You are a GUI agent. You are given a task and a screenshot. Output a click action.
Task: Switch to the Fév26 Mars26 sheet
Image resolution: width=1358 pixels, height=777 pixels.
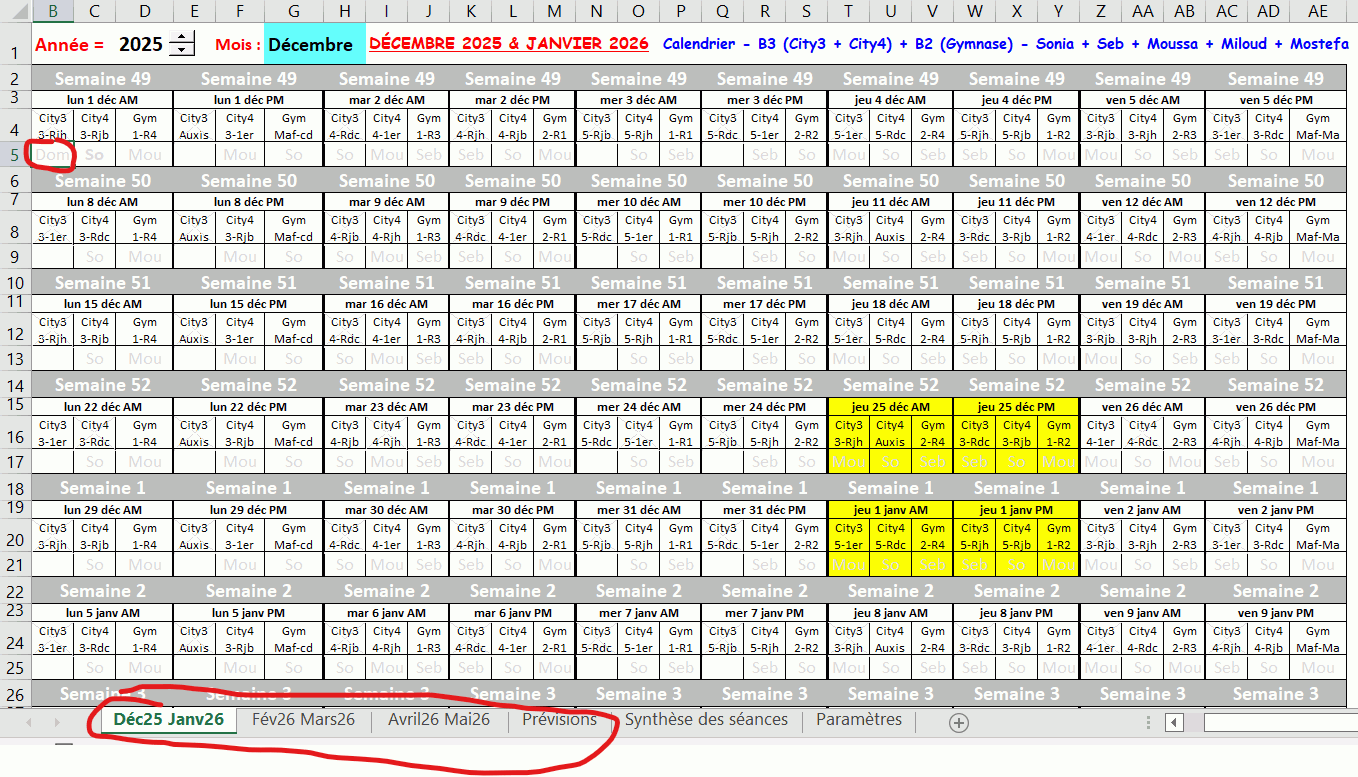pyautogui.click(x=303, y=720)
